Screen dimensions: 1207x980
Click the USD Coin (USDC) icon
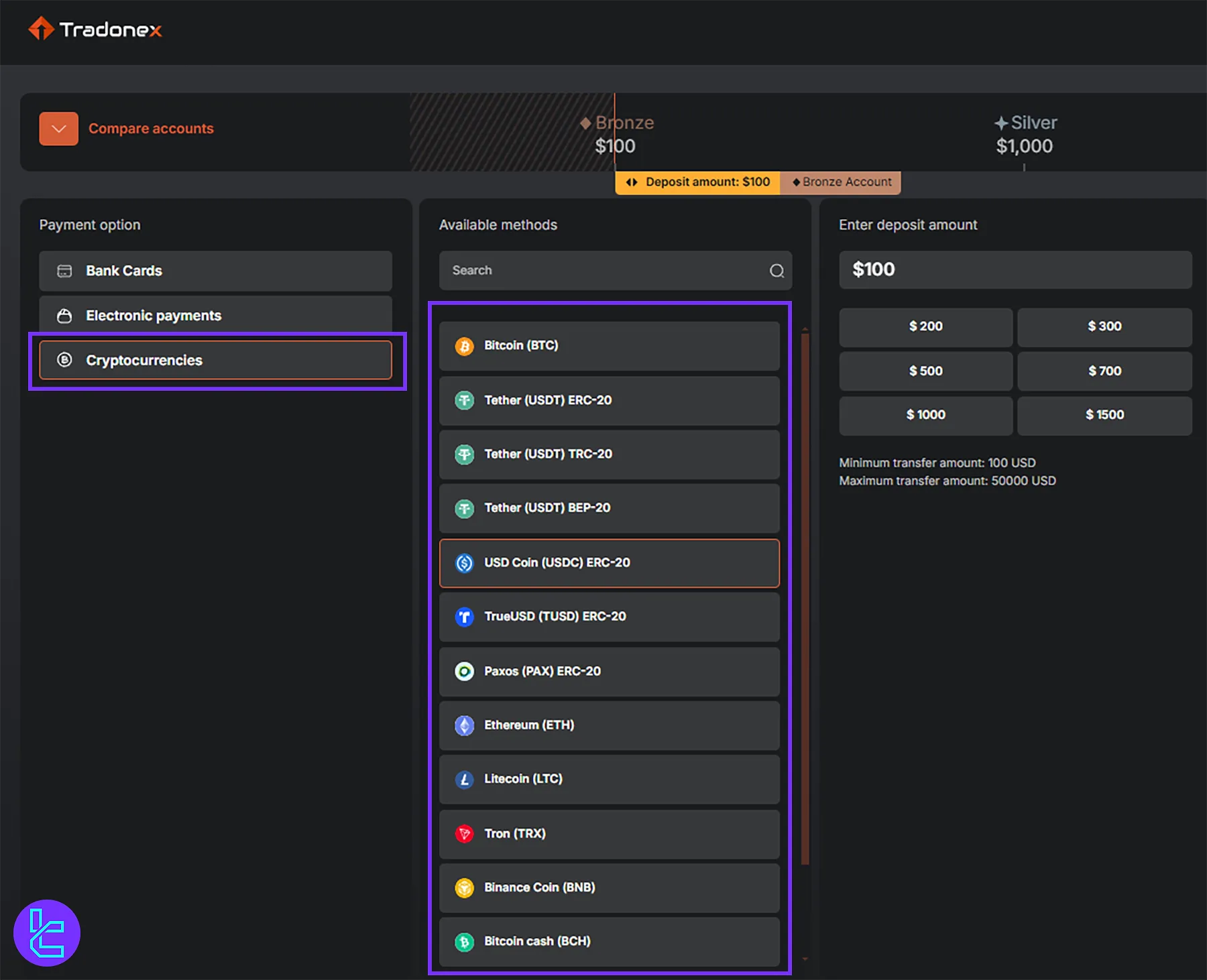(465, 563)
